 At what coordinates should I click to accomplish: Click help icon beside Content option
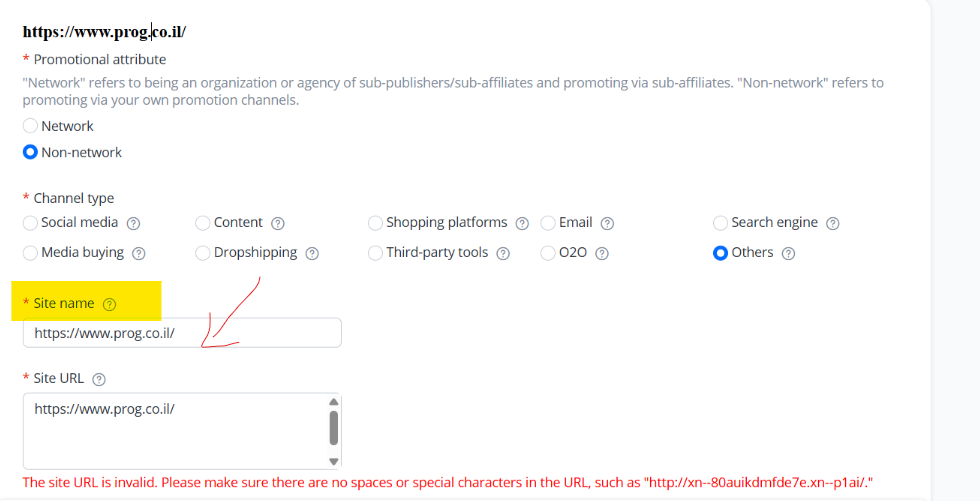click(x=278, y=224)
